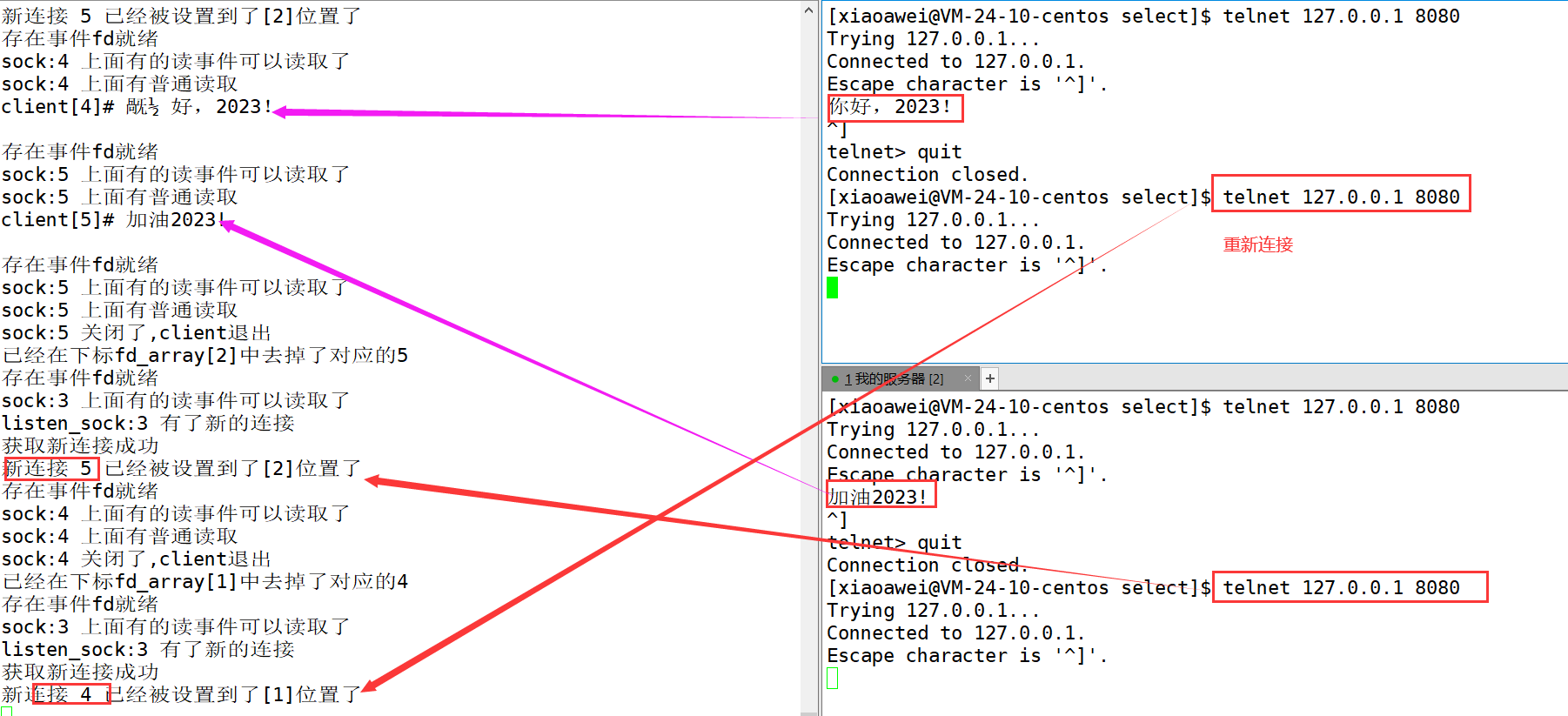Screen dimensions: 1568x716
Task: Click the green connection status dot on the session tab
Action: coord(835,379)
